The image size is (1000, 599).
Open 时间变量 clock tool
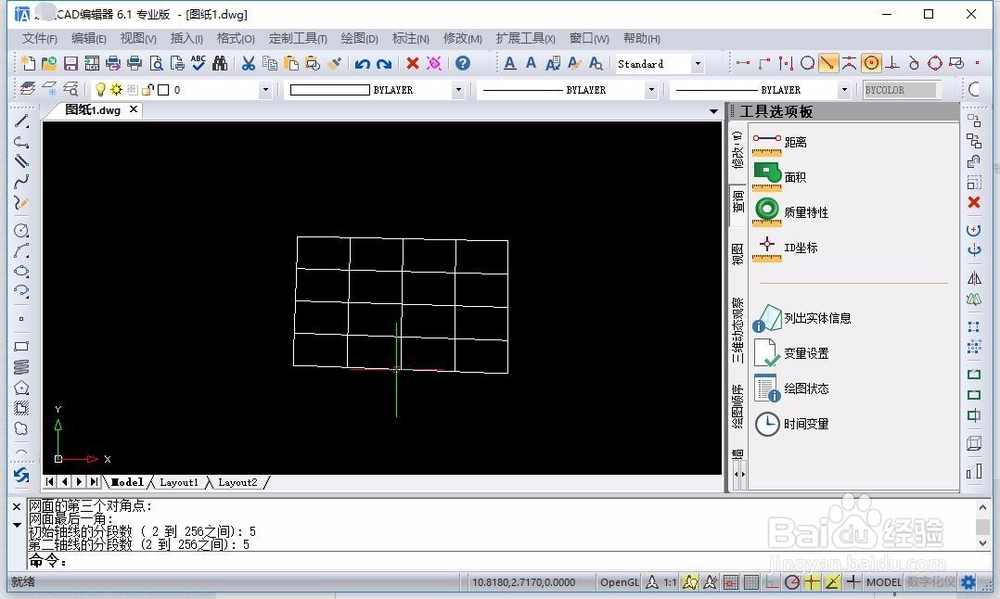791,424
